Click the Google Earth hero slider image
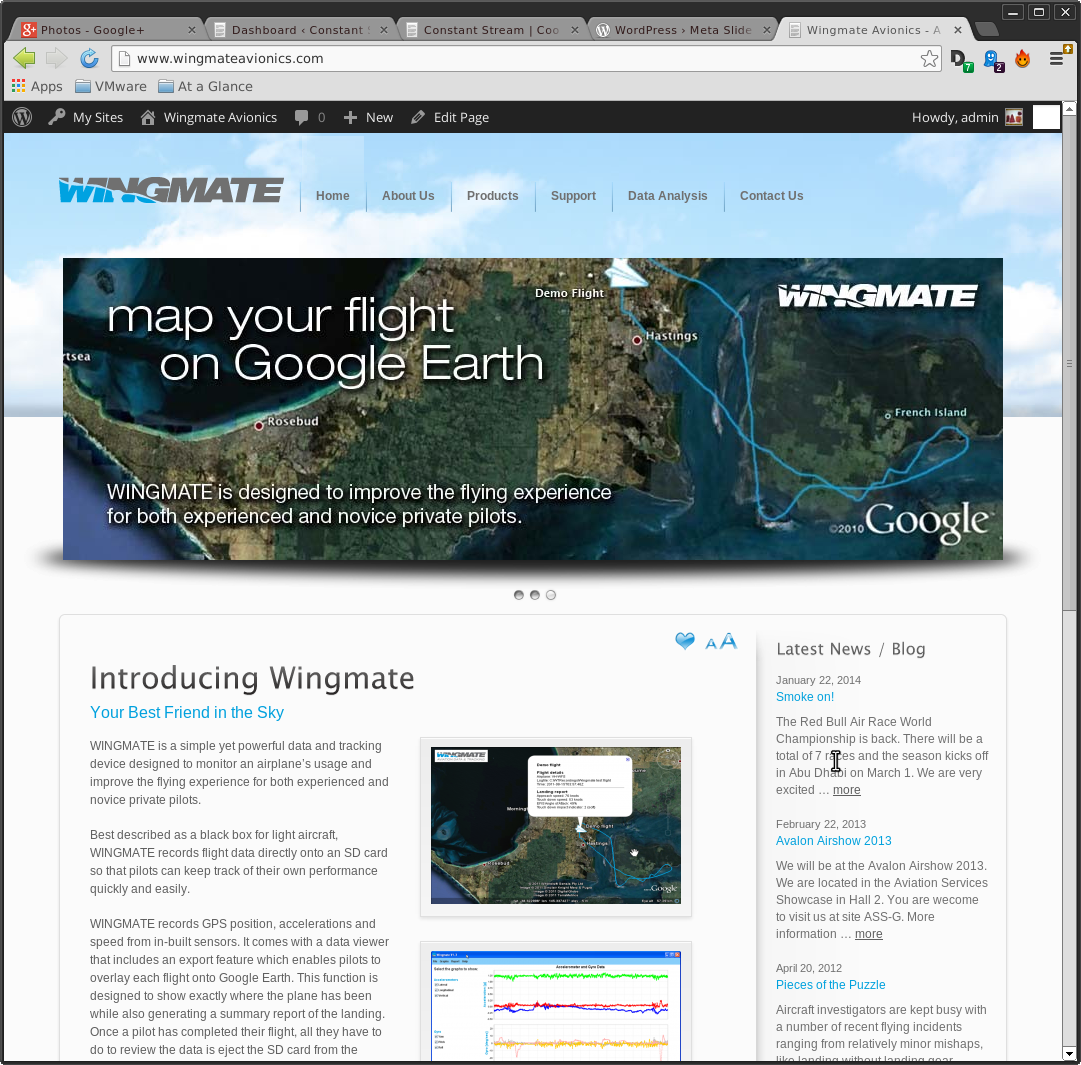The image size is (1081, 1065). (533, 409)
